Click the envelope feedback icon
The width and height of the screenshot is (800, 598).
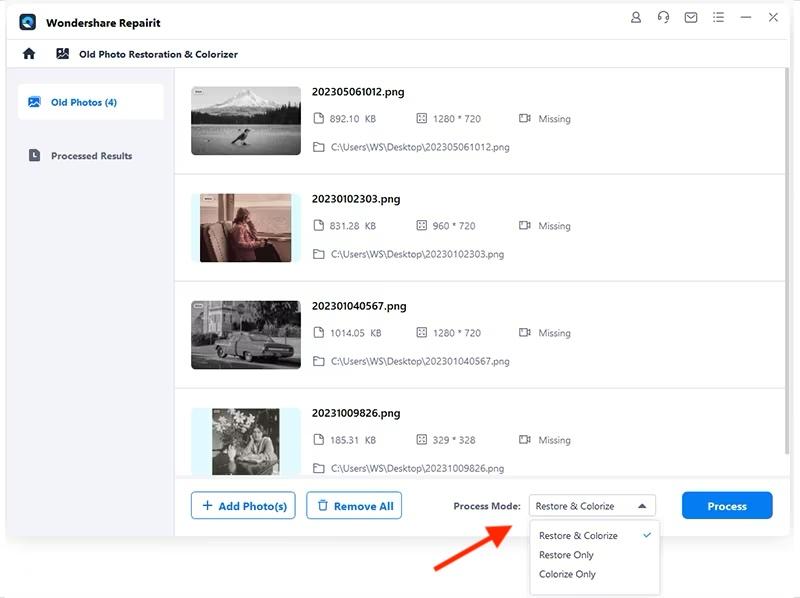point(690,18)
